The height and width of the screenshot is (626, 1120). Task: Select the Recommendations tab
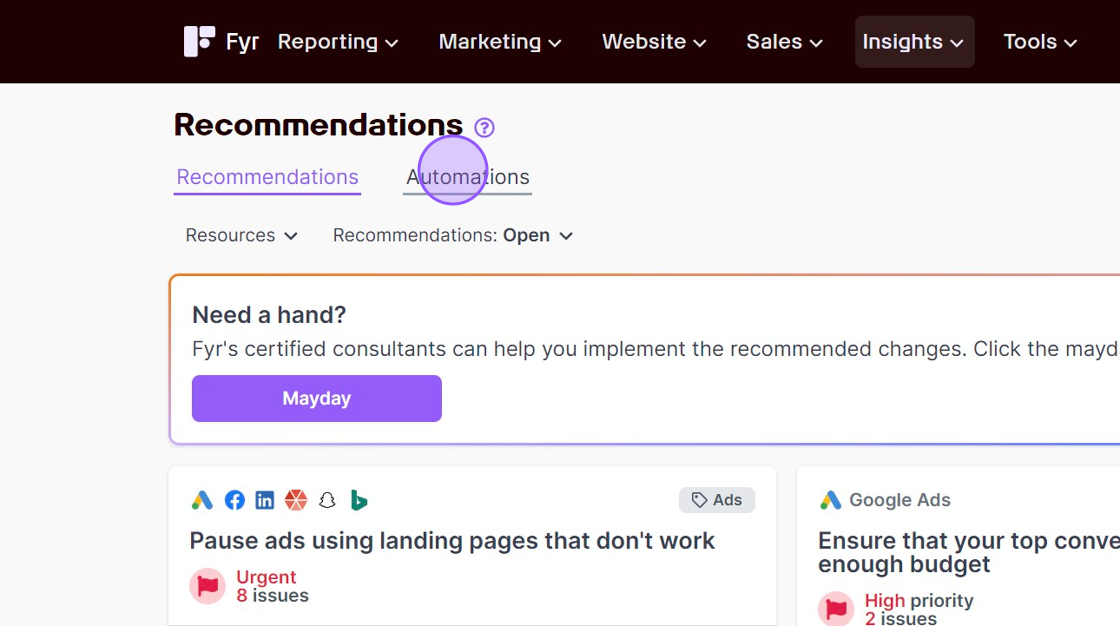(x=267, y=177)
